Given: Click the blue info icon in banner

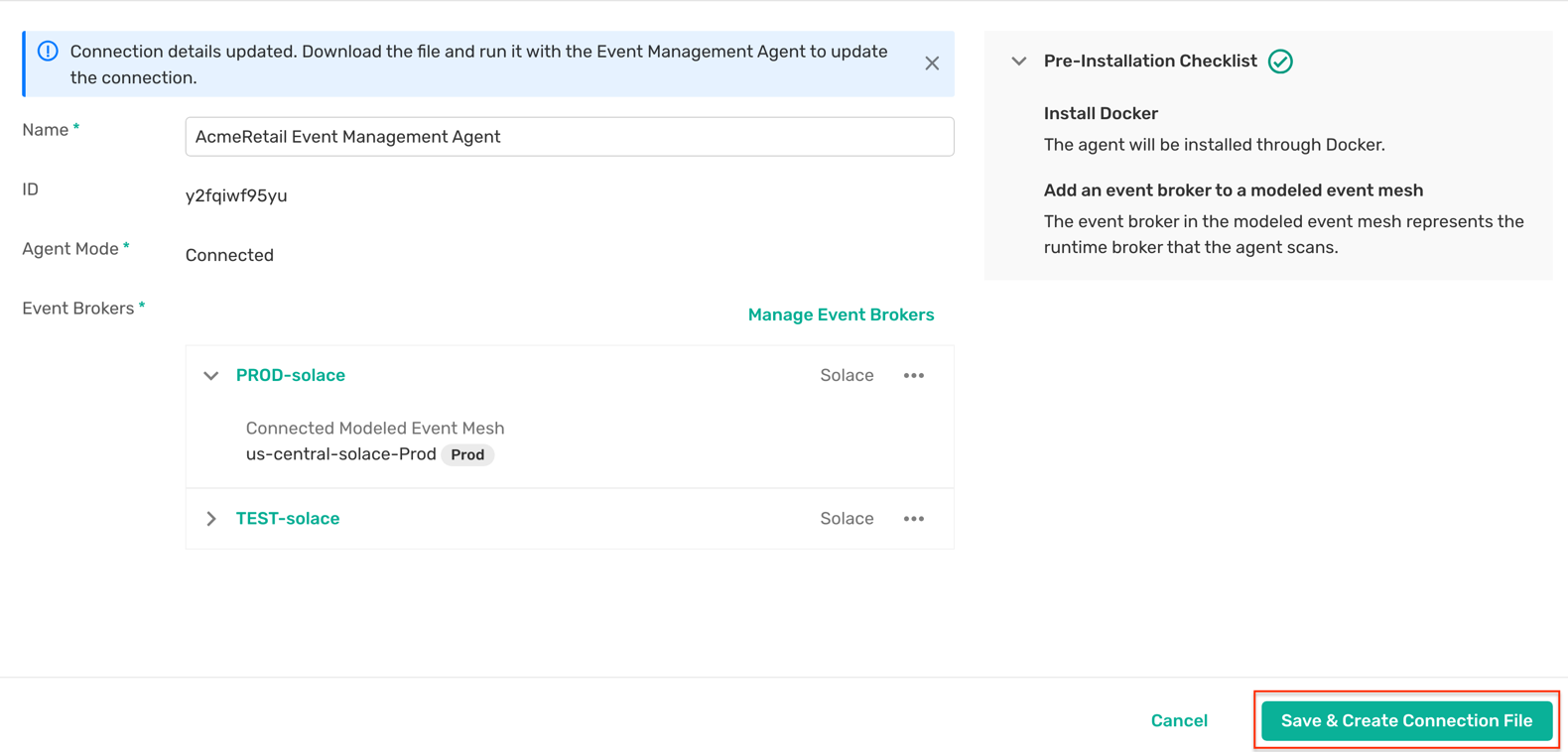Looking at the screenshot, I should point(48,52).
